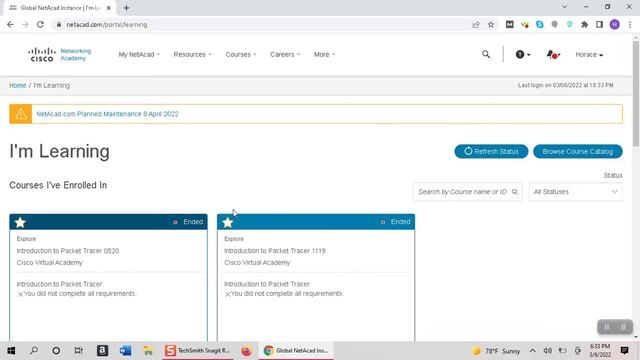Expand Courses menu

coord(241,54)
